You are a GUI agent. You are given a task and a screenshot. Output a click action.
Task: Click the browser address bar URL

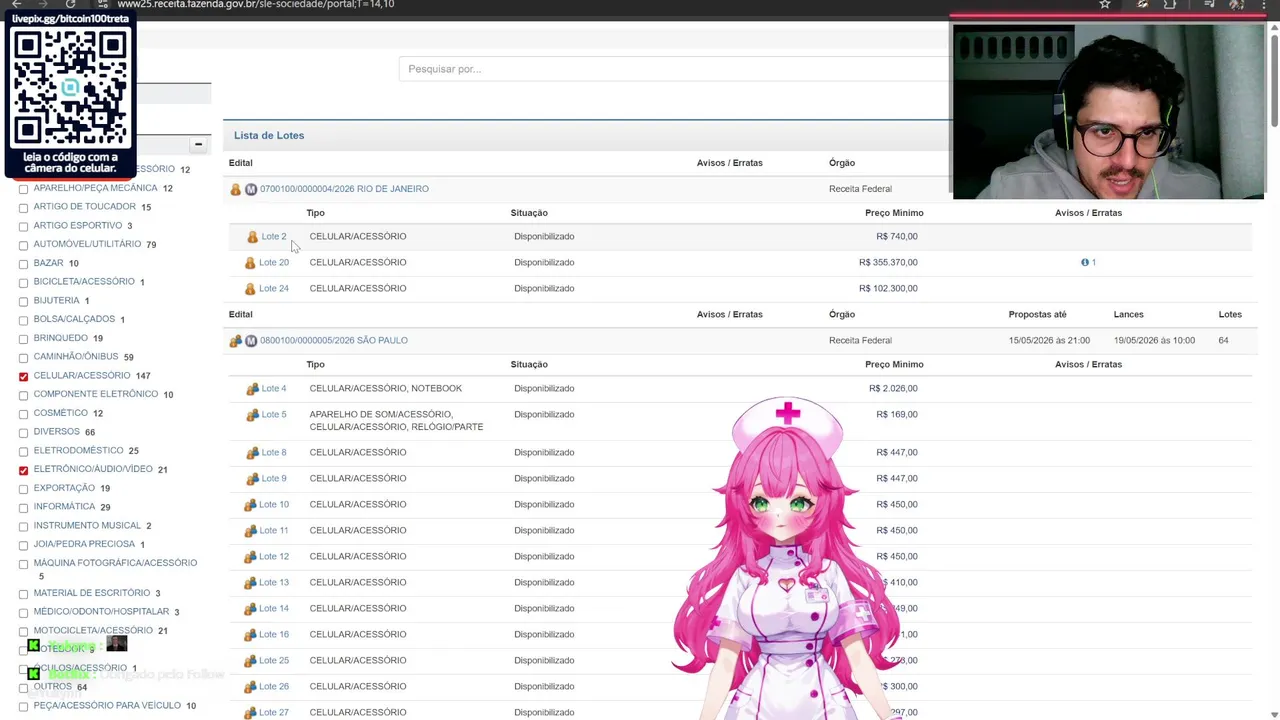click(x=255, y=5)
